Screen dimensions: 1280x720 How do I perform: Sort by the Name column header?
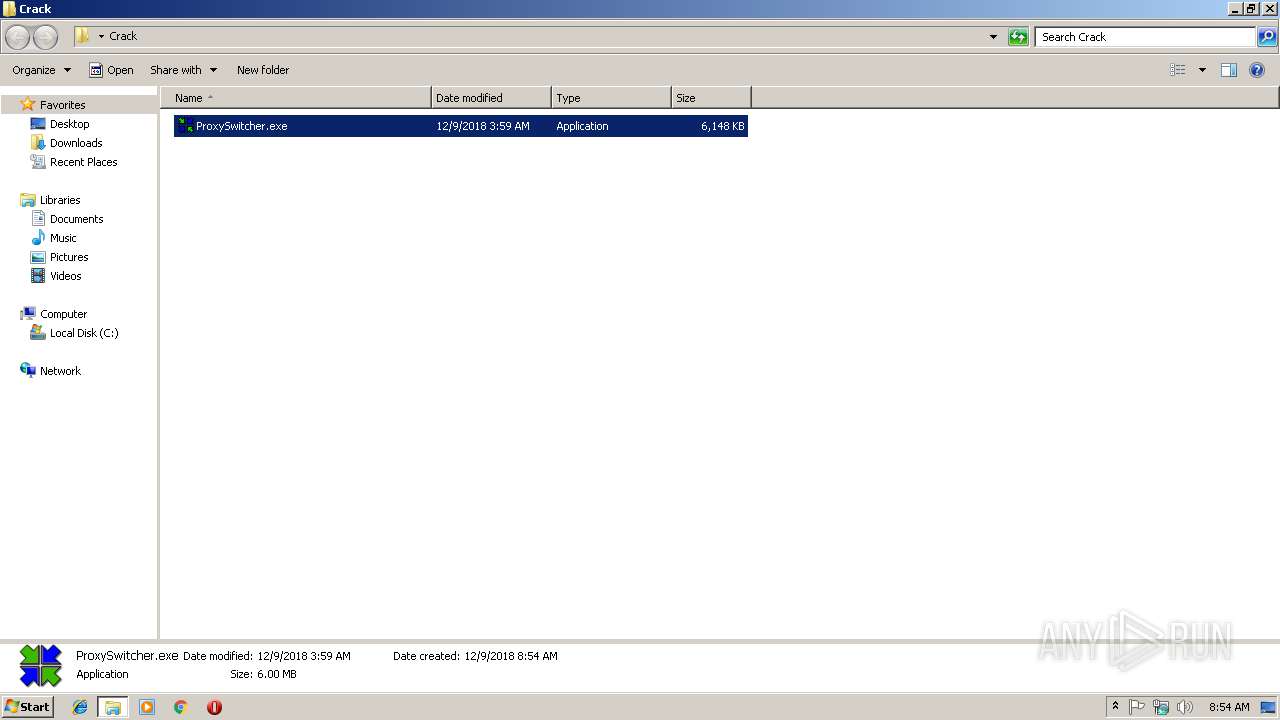click(x=295, y=98)
